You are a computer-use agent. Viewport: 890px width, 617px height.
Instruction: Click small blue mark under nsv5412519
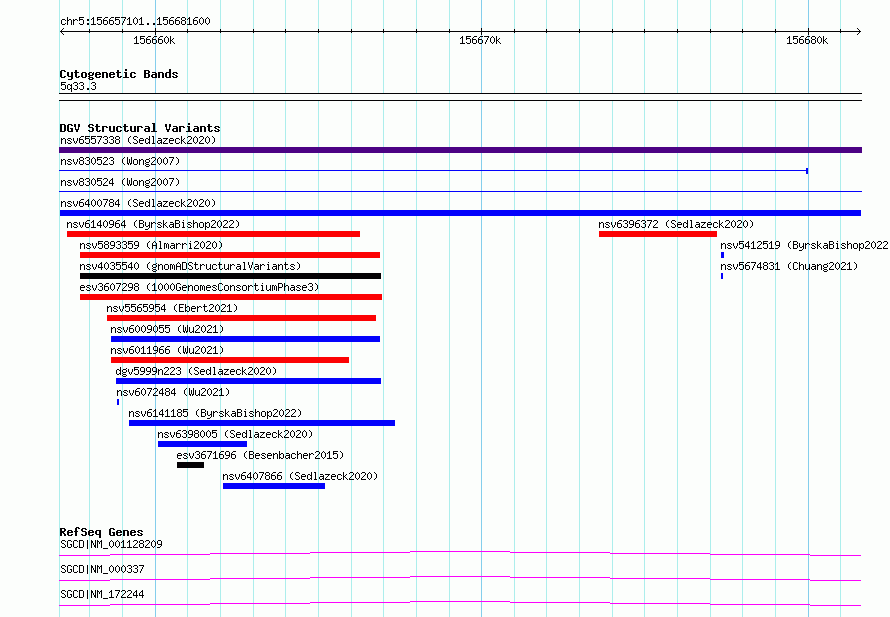pos(723,255)
